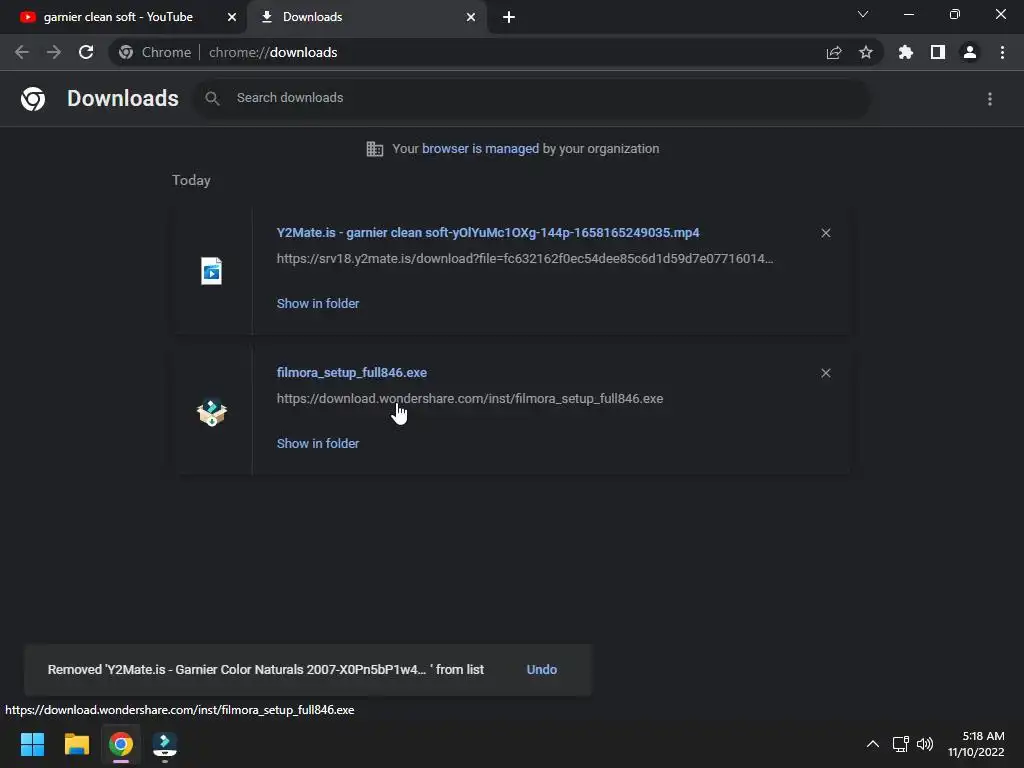Screen dimensions: 1024x768
Task: Open the network status tray icon
Action: point(901,744)
